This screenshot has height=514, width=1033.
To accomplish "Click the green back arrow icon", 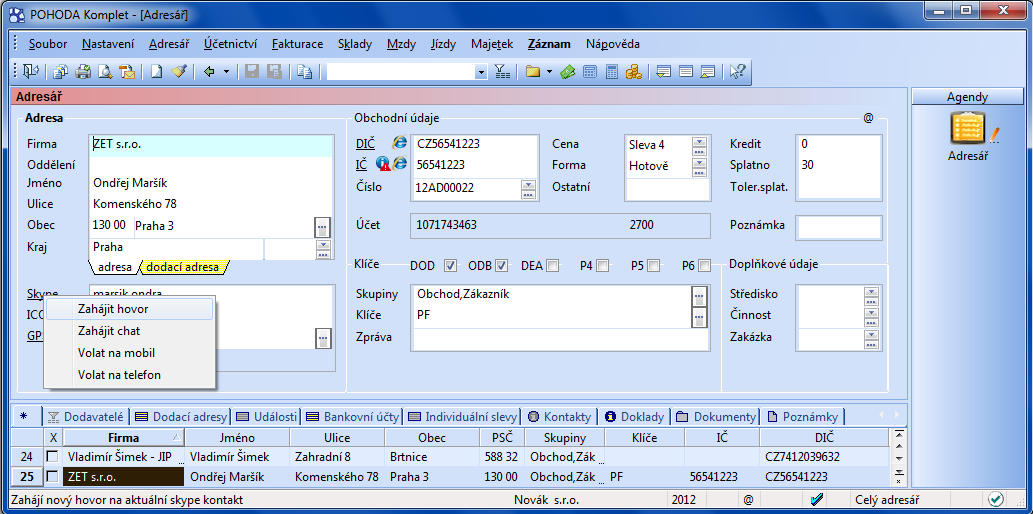I will (209, 72).
